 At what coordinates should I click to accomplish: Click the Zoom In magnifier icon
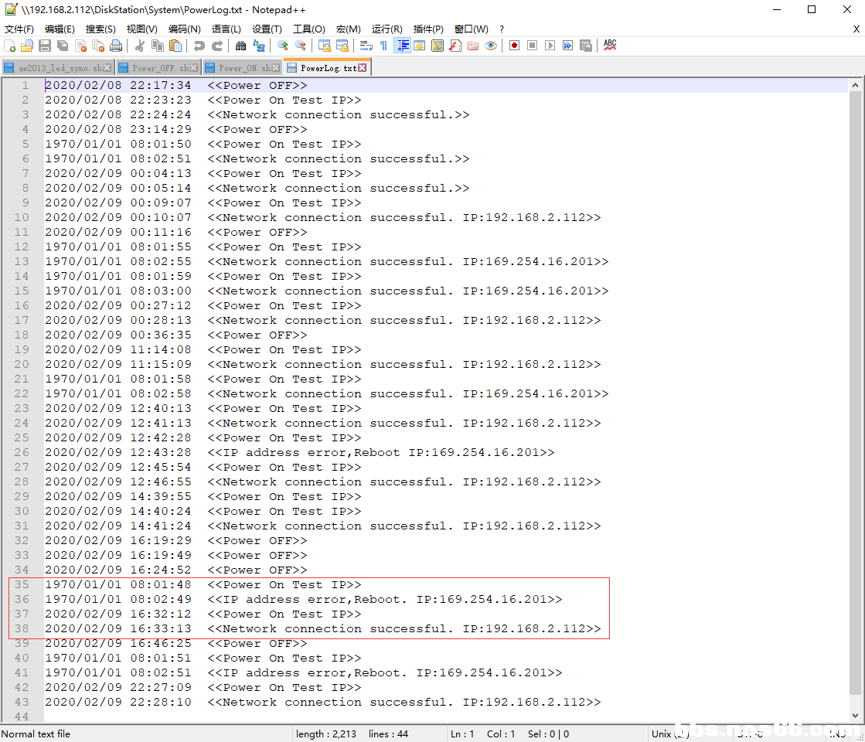click(x=282, y=46)
